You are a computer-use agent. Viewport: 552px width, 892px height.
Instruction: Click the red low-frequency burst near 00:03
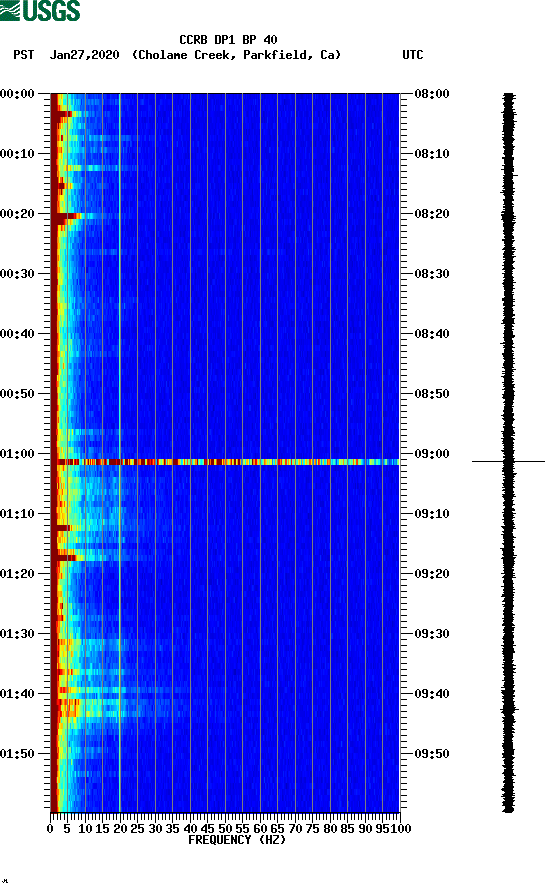tap(62, 114)
